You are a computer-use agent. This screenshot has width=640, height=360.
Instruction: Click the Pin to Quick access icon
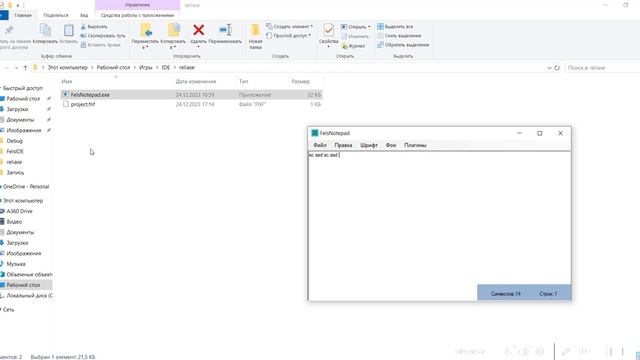[x=9, y=30]
